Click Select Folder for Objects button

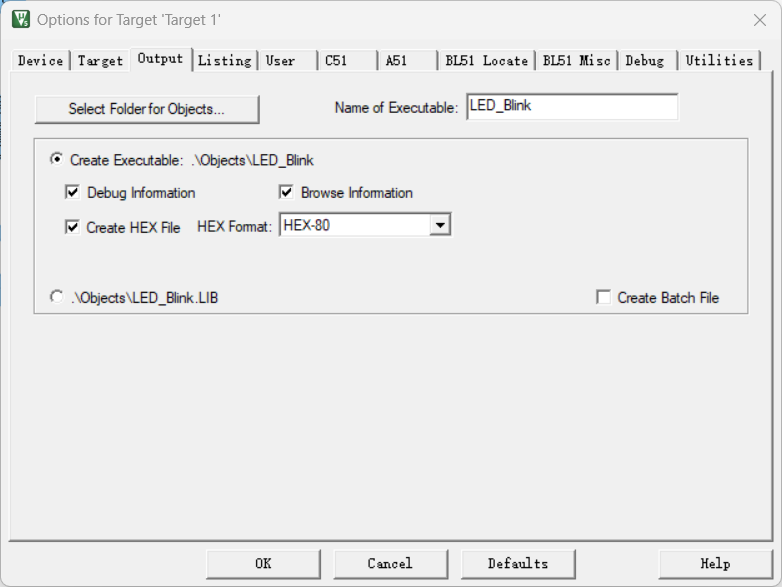point(146,109)
